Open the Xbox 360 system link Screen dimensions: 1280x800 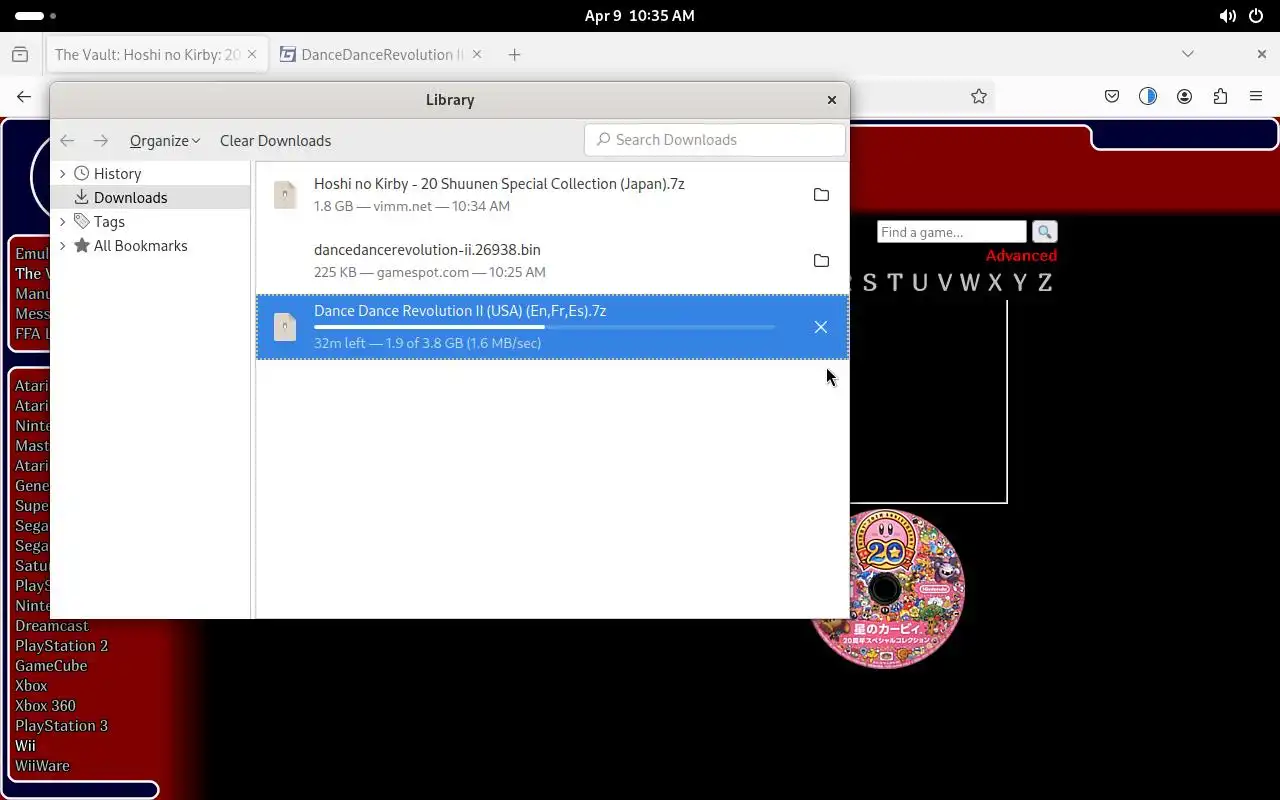(45, 706)
